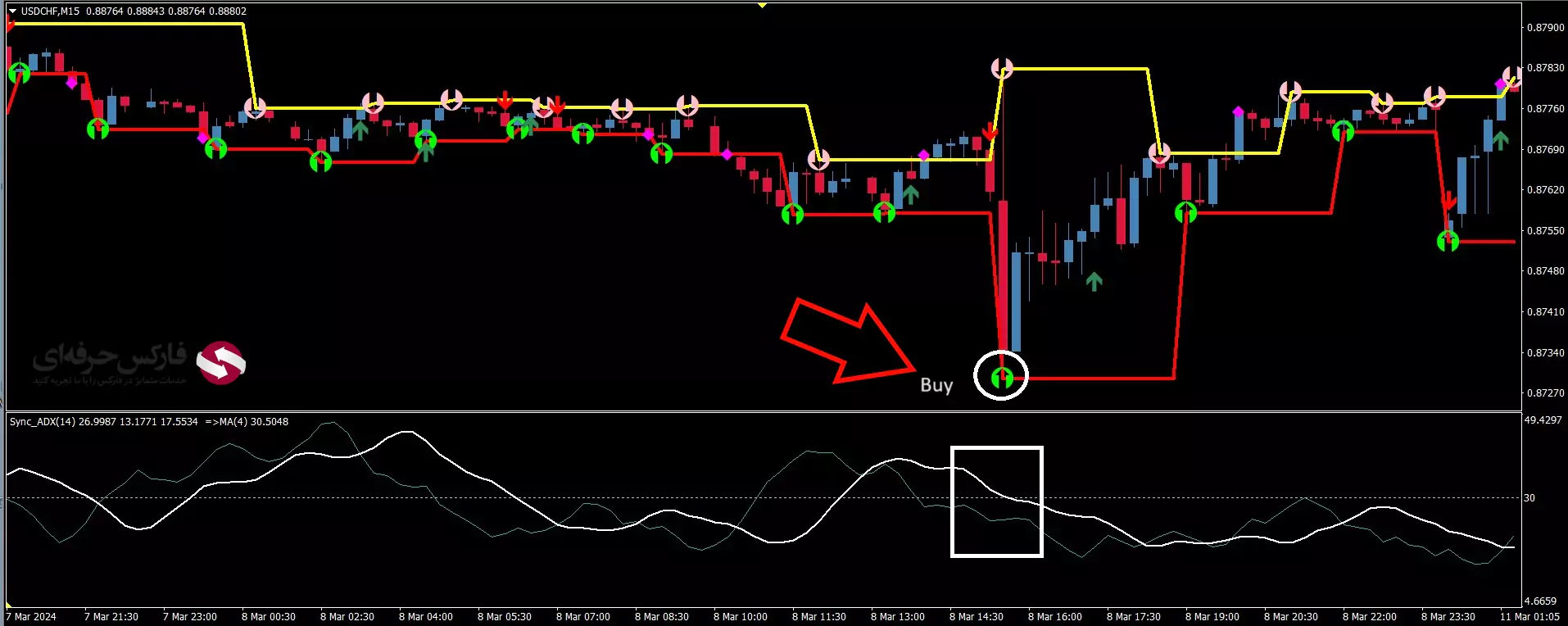Click the 8 Mar 11:30 time label
The height and width of the screenshot is (626, 1568).
point(819,617)
